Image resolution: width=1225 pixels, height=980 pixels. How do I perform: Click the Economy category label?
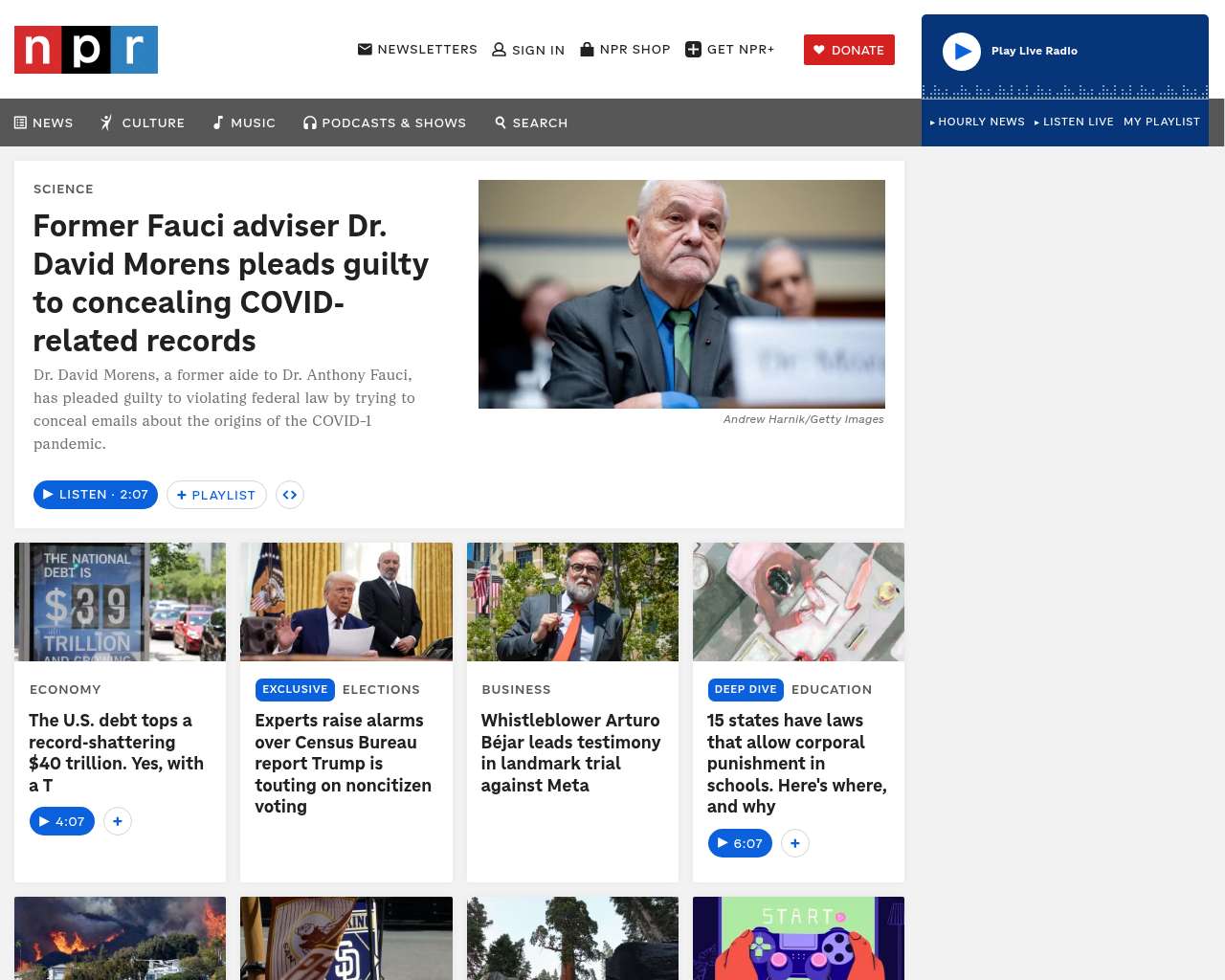tap(65, 689)
